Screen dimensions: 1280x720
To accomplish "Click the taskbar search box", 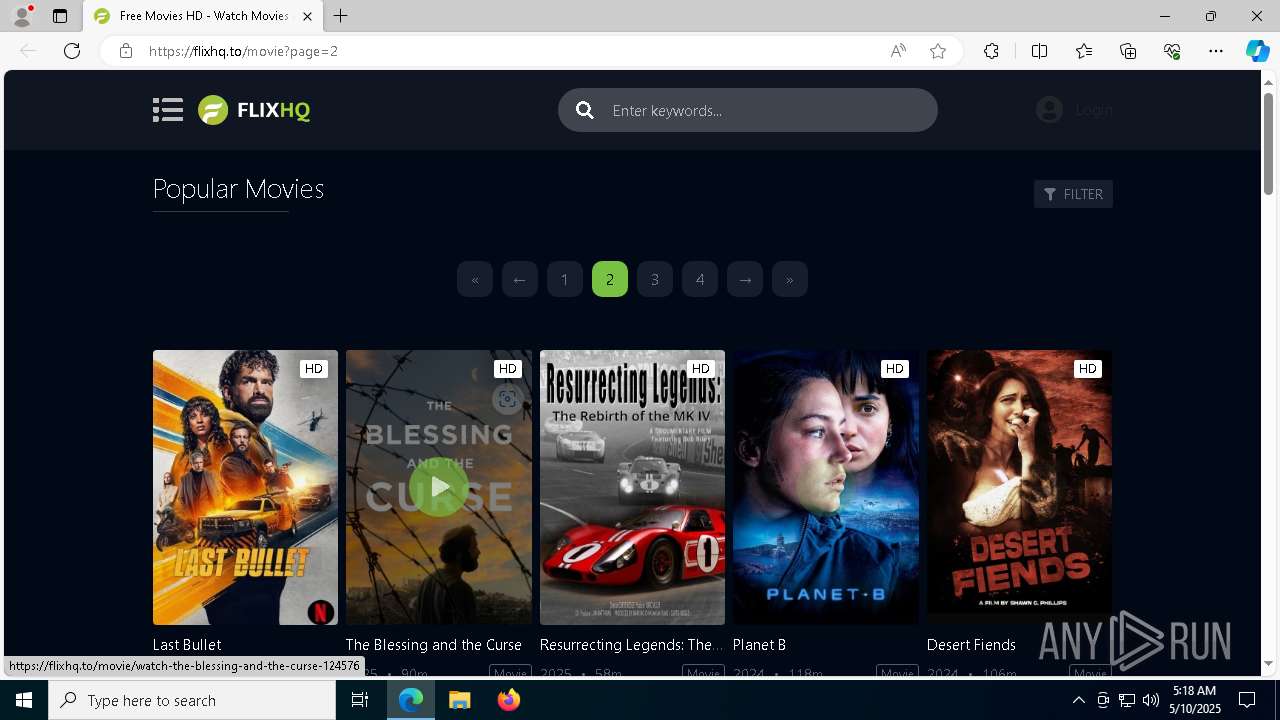I will (192, 700).
